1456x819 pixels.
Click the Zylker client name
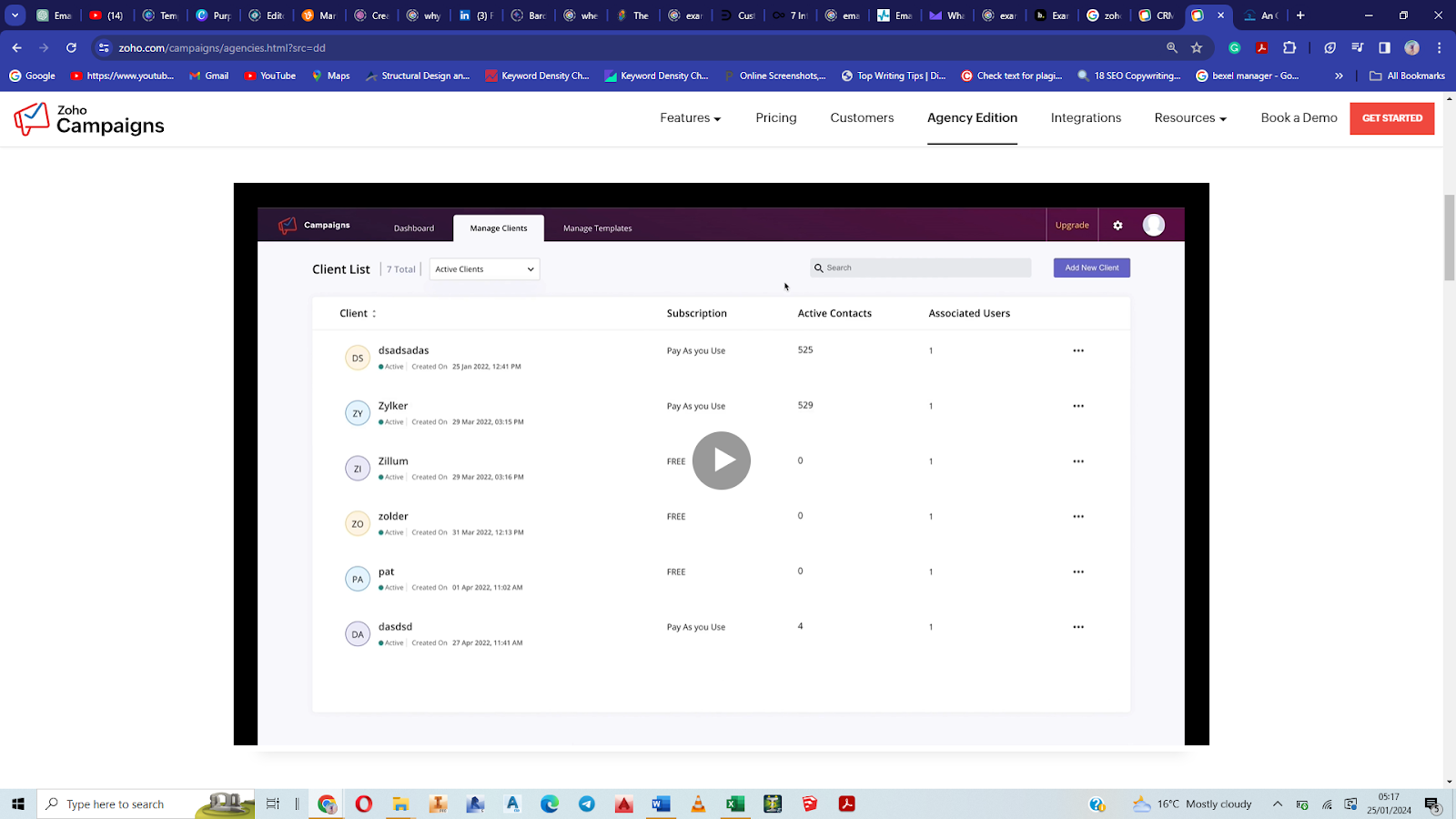click(393, 406)
